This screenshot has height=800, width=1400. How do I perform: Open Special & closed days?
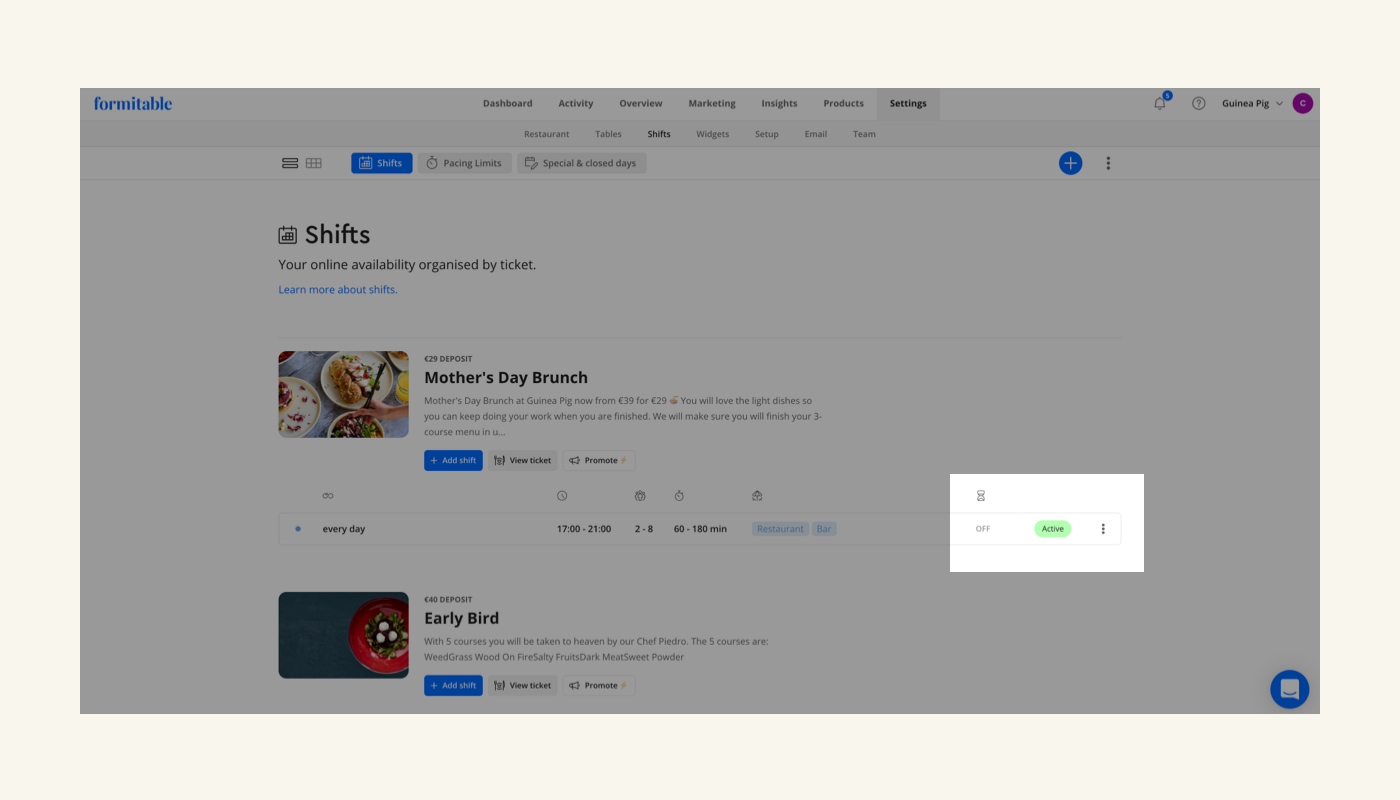(x=582, y=163)
